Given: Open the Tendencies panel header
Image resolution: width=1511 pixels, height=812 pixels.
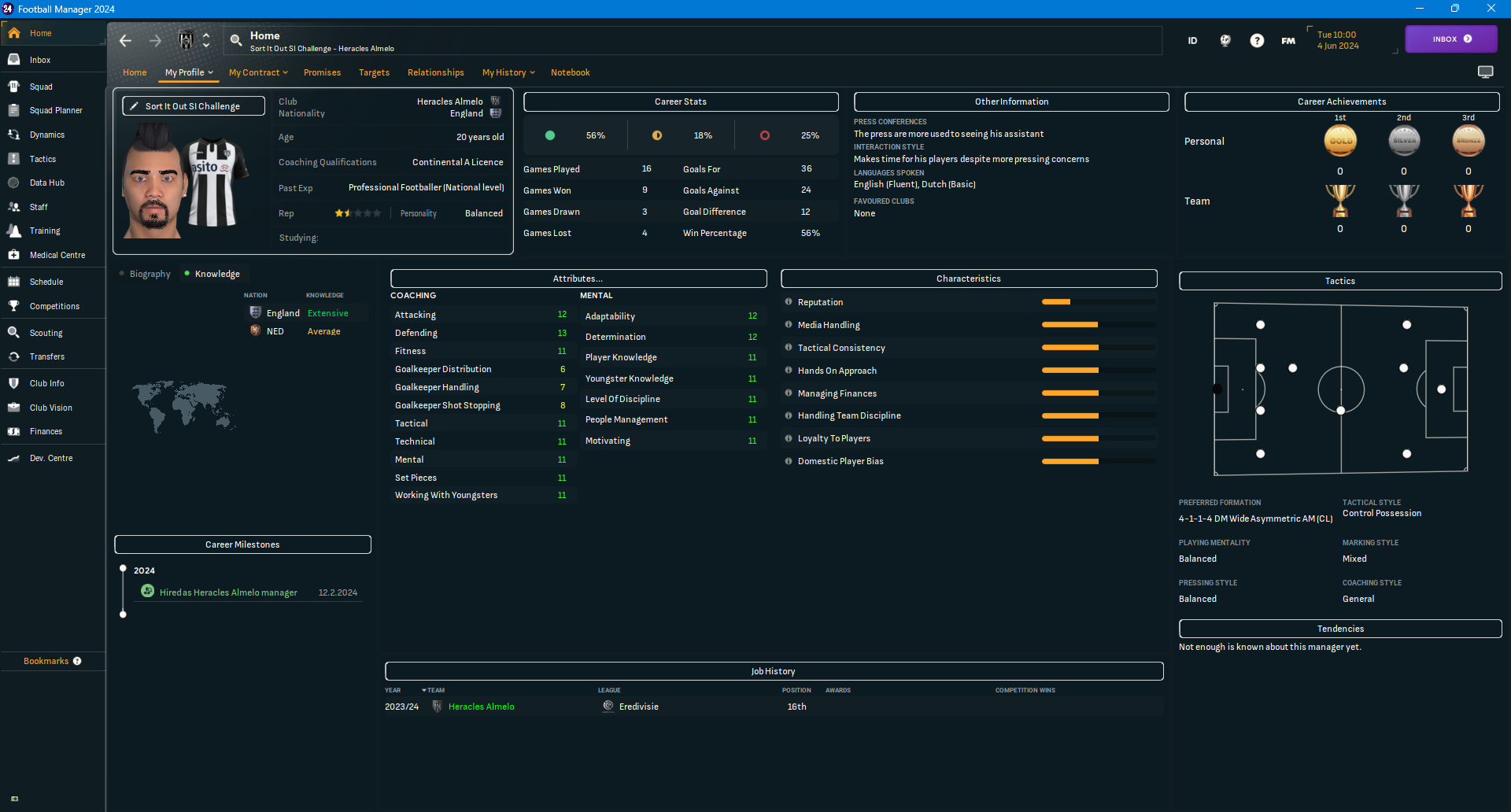Looking at the screenshot, I should coord(1340,629).
